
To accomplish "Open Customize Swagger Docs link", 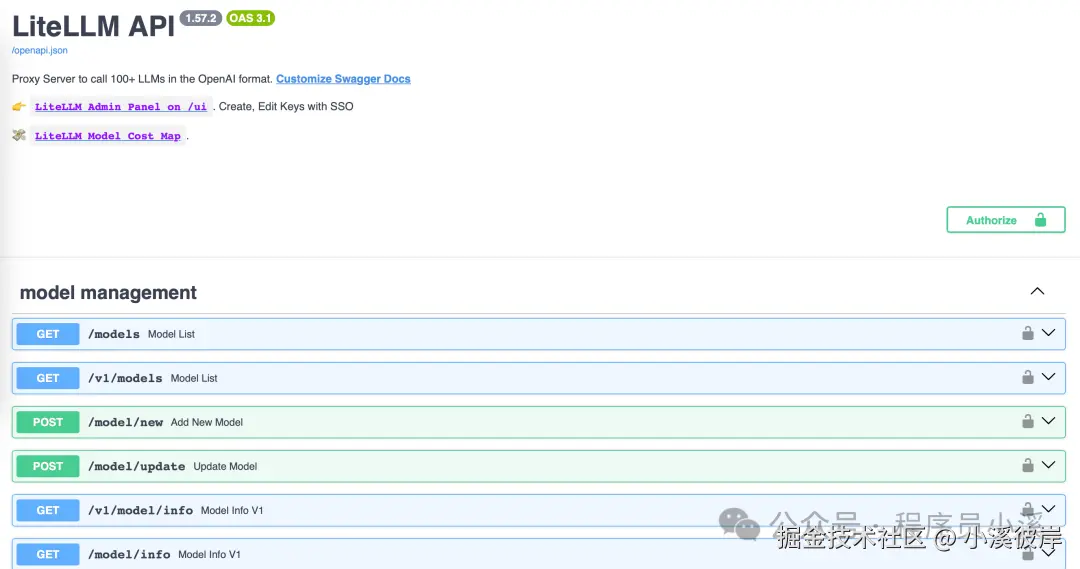I will pos(343,79).
